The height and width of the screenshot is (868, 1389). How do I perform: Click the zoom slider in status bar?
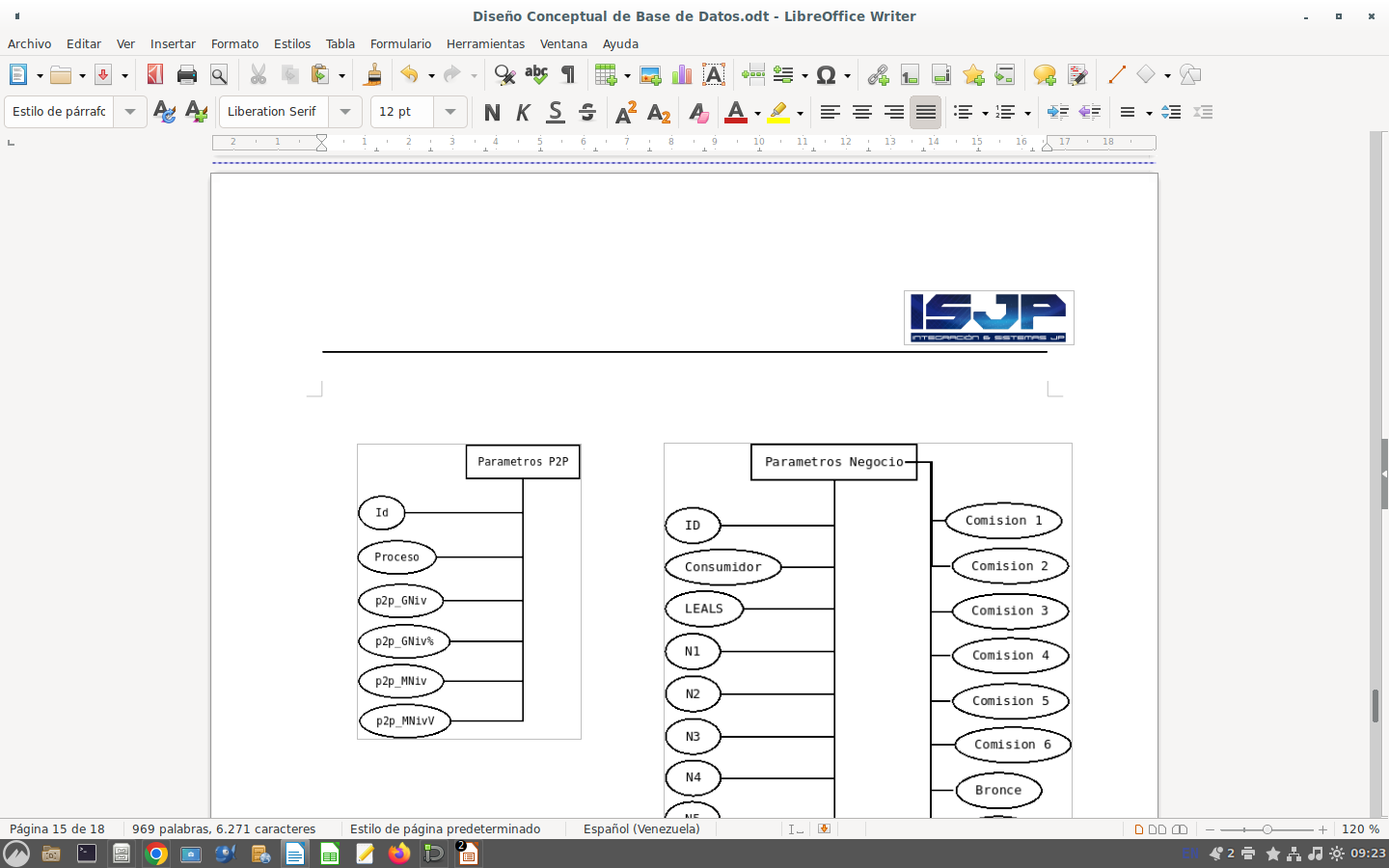coord(1266,829)
